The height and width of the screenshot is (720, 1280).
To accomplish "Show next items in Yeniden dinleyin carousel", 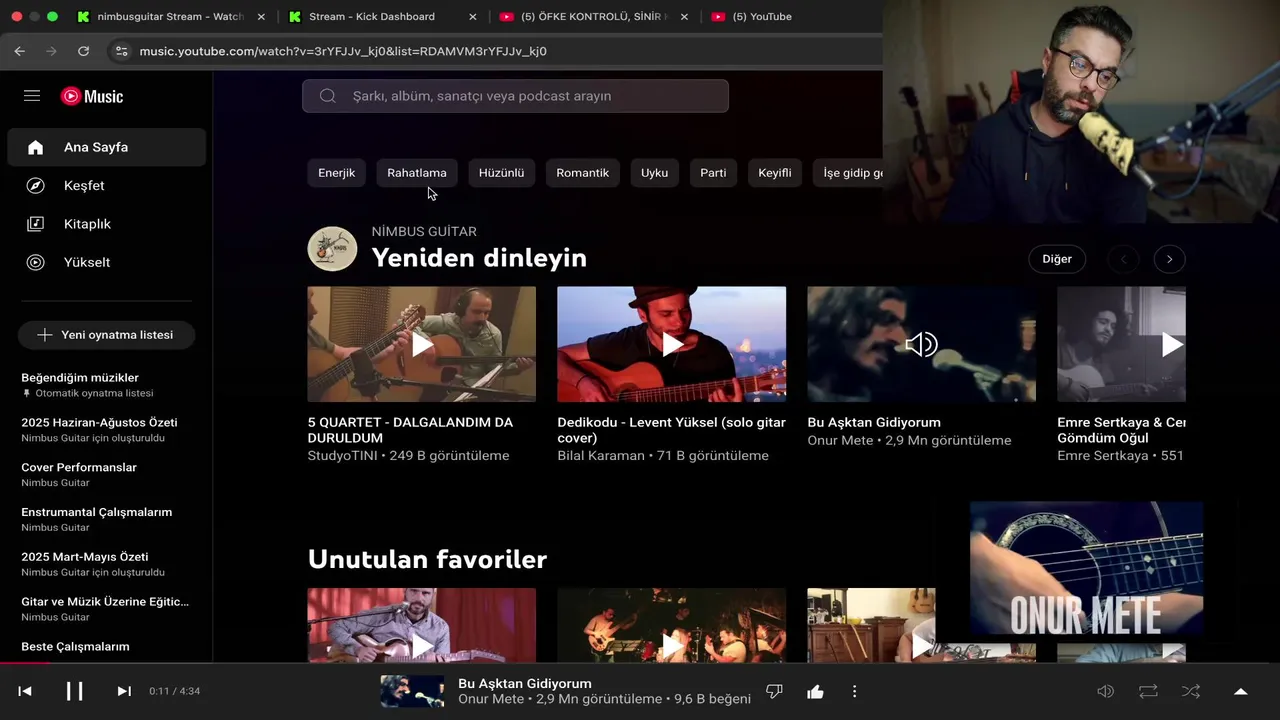I will click(1169, 259).
